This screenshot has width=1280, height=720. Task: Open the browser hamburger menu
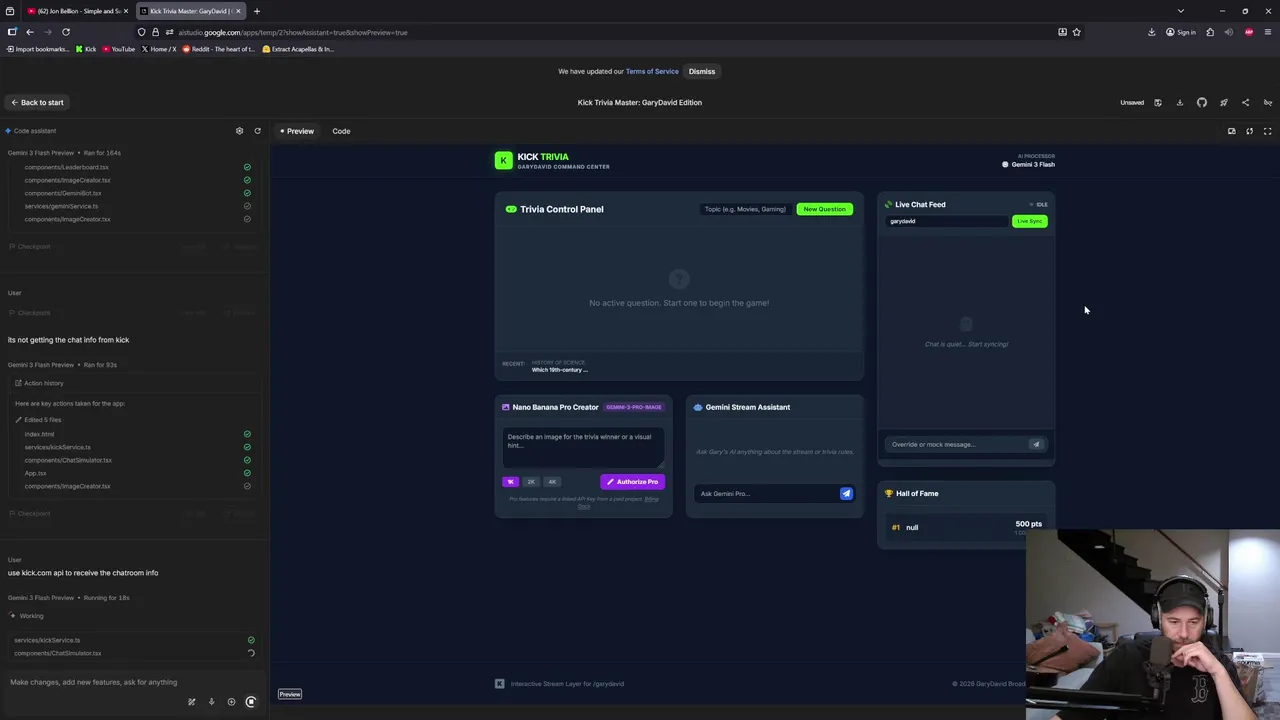pos(1268,32)
